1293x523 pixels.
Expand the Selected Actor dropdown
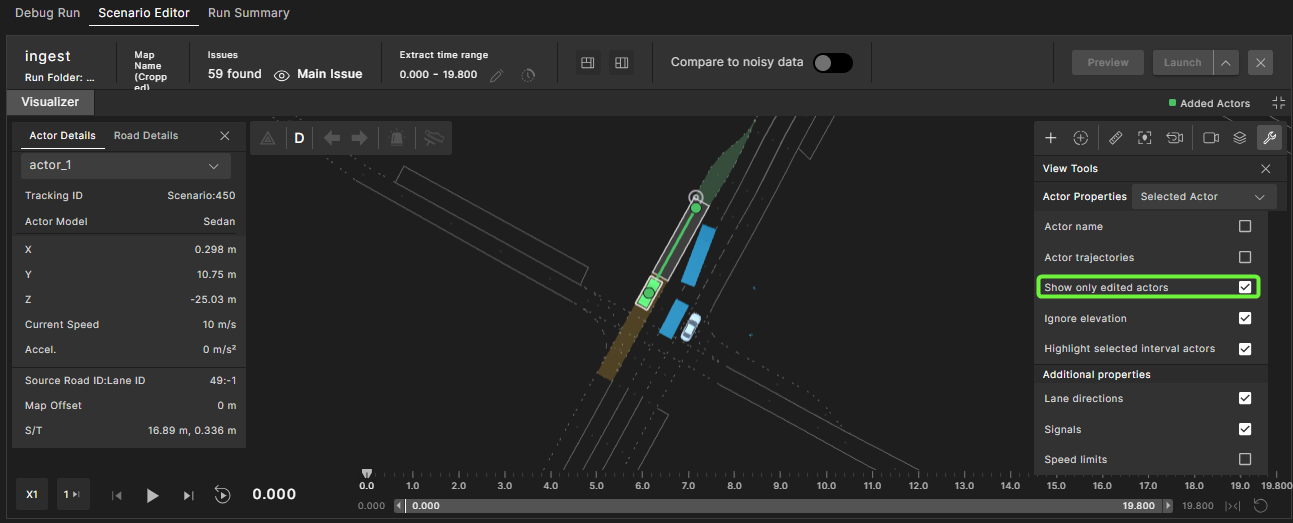tap(1203, 197)
